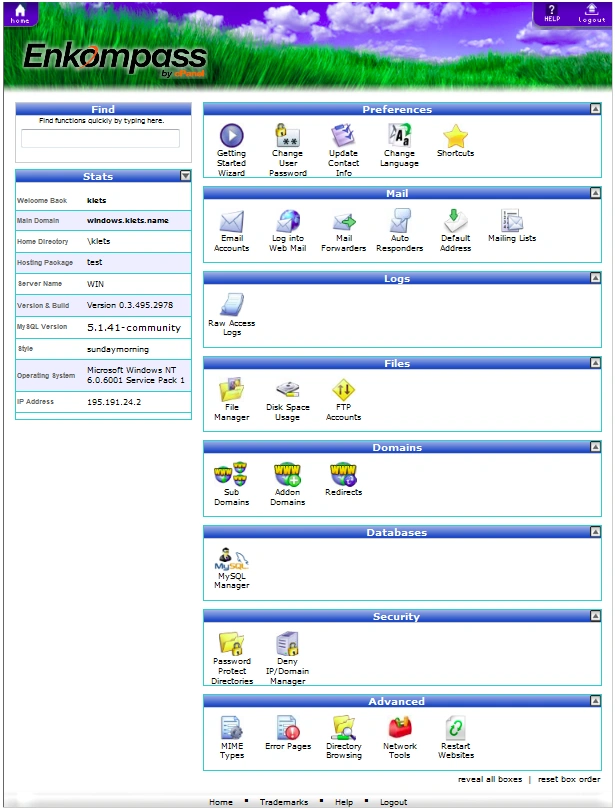Open Error Pages
This screenshot has width=615, height=810.
[288, 733]
